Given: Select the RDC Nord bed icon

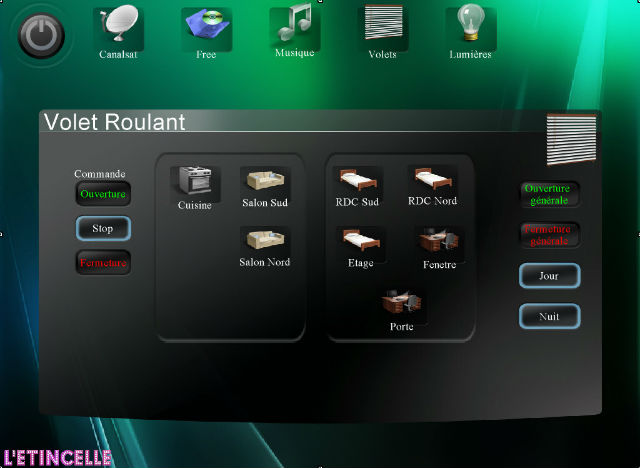Looking at the screenshot, I should pos(432,181).
